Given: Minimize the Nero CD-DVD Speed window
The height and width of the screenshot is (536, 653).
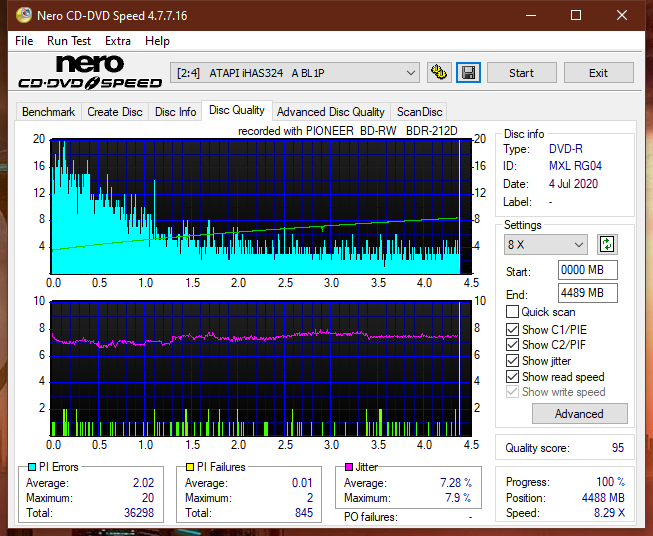Looking at the screenshot, I should (x=531, y=15).
